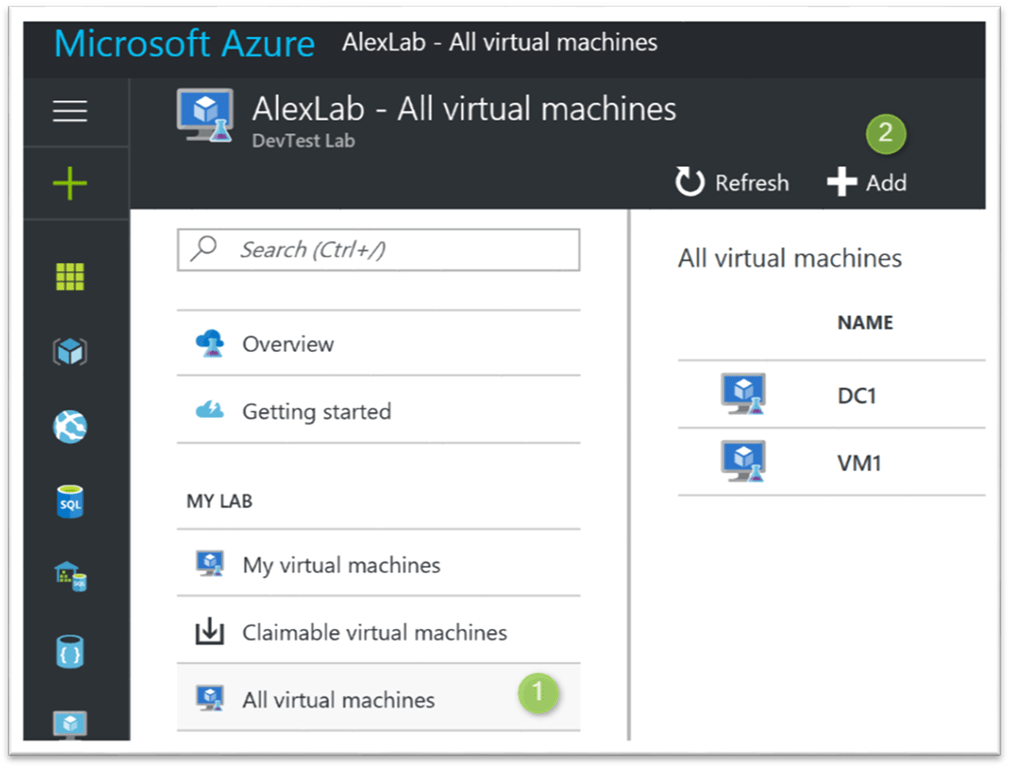The height and width of the screenshot is (768, 1010).
Task: Select My virtual machines in menu
Action: click(x=379, y=564)
